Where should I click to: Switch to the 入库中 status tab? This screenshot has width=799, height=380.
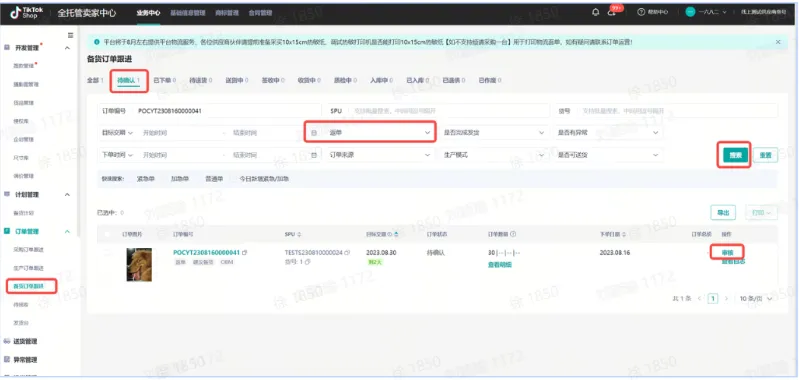[x=382, y=80]
